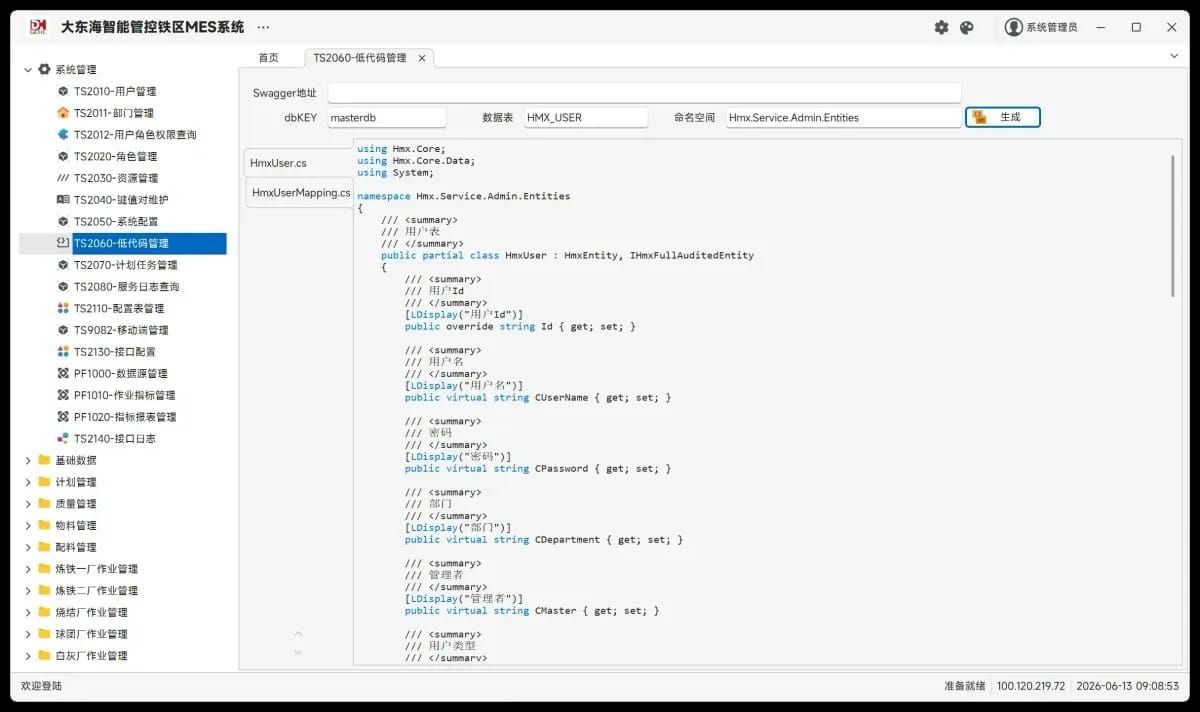Open the three-dots menu beside app title
Screen dimensions: 1200x712
point(263,28)
